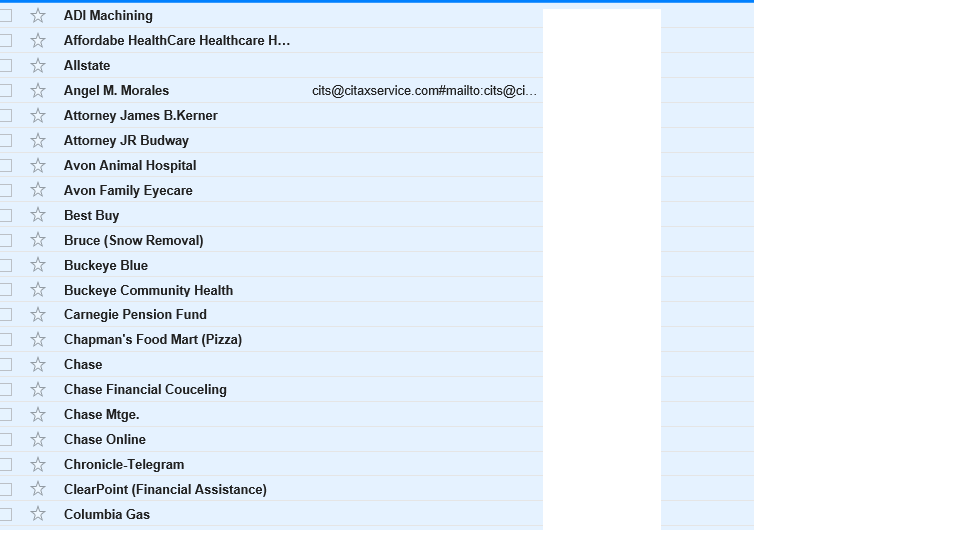Star the Chase Mtge. contact
This screenshot has height=540, width=960.
pyautogui.click(x=38, y=414)
